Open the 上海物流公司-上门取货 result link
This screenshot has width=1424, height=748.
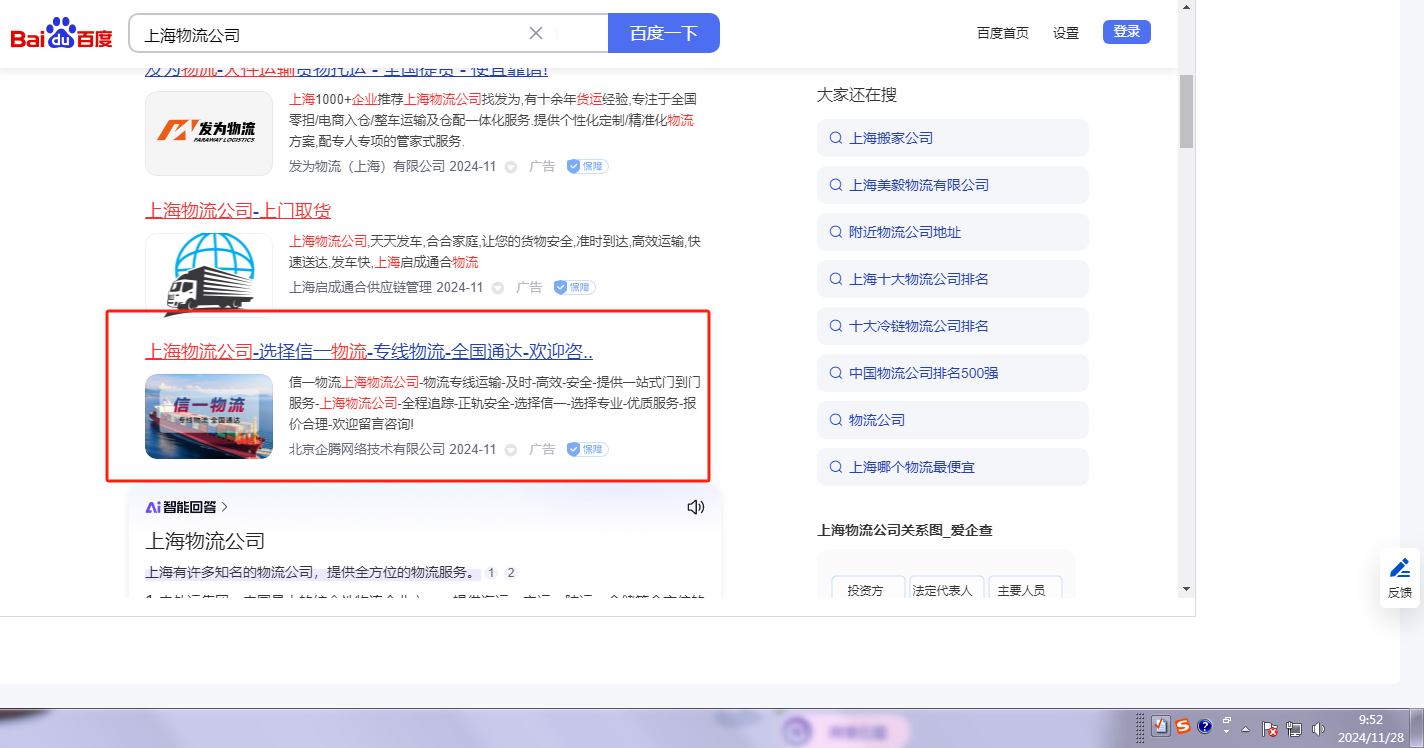coord(238,211)
